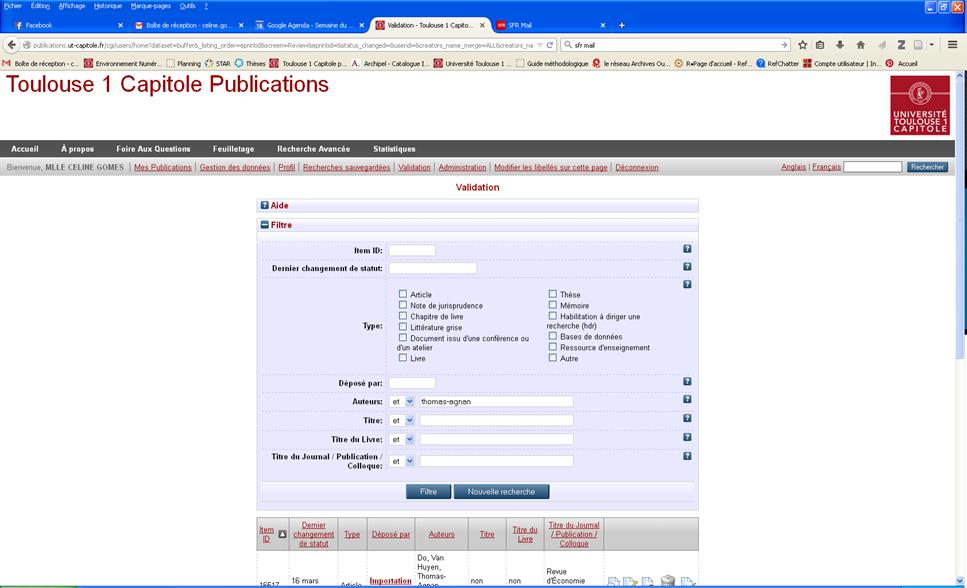Image resolution: width=967 pixels, height=588 pixels.
Task: Click the vertical scrollbar thumb
Action: click(x=960, y=220)
